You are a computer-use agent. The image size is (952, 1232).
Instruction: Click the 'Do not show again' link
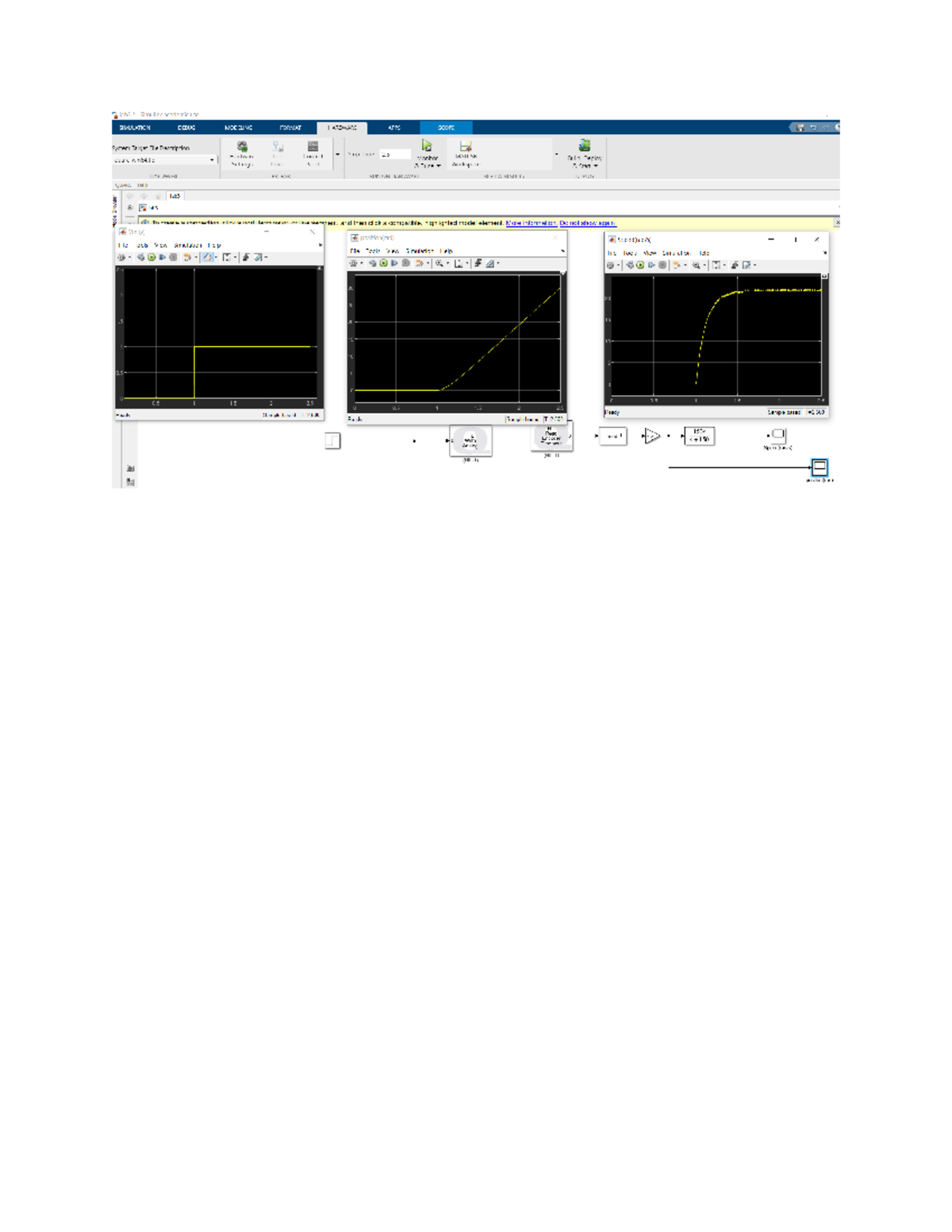coord(587,223)
